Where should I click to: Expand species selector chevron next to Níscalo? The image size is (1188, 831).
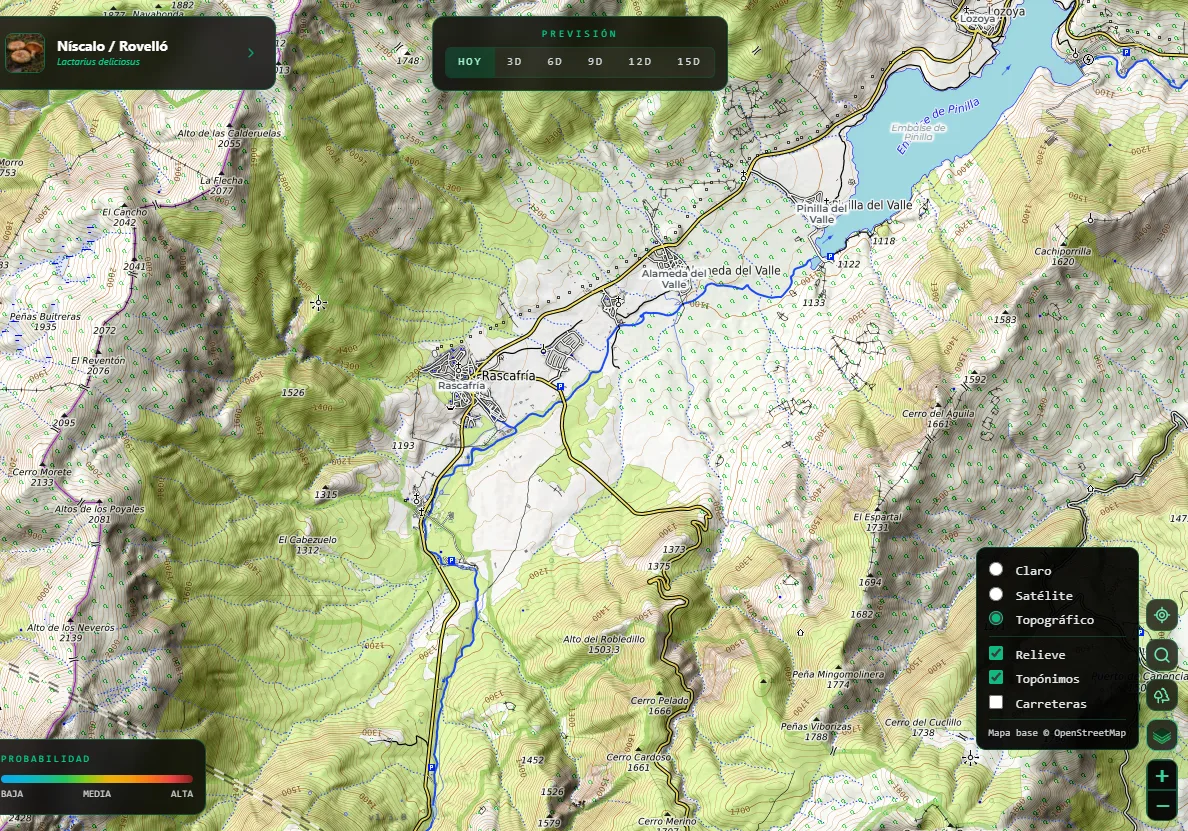coord(251,53)
